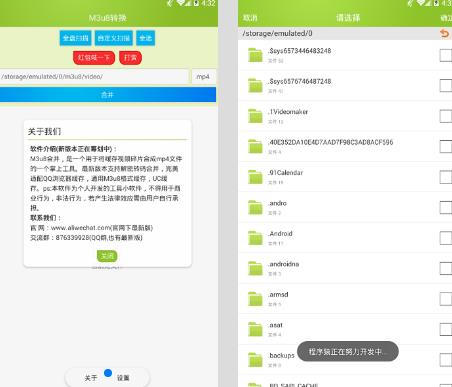
Task: Enable the .androidna folder checkbox
Action: 446,268
